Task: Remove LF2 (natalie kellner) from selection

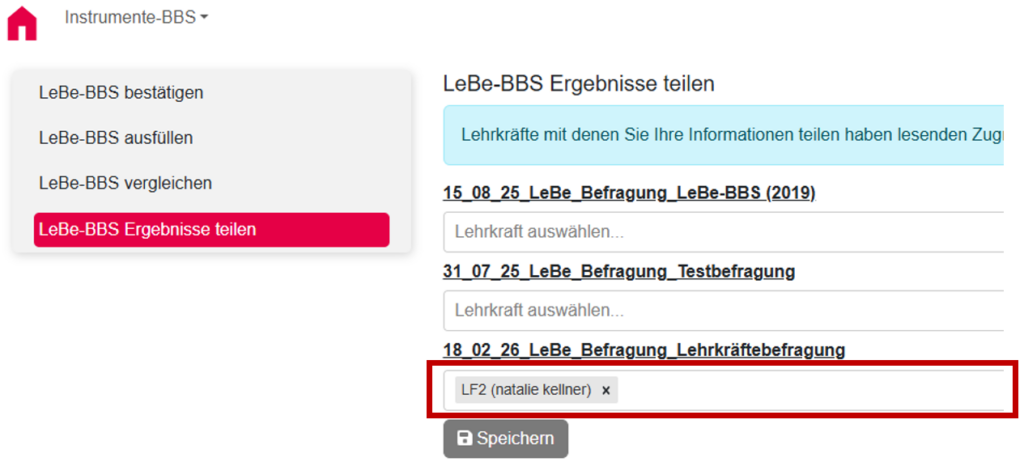Action: (x=606, y=390)
